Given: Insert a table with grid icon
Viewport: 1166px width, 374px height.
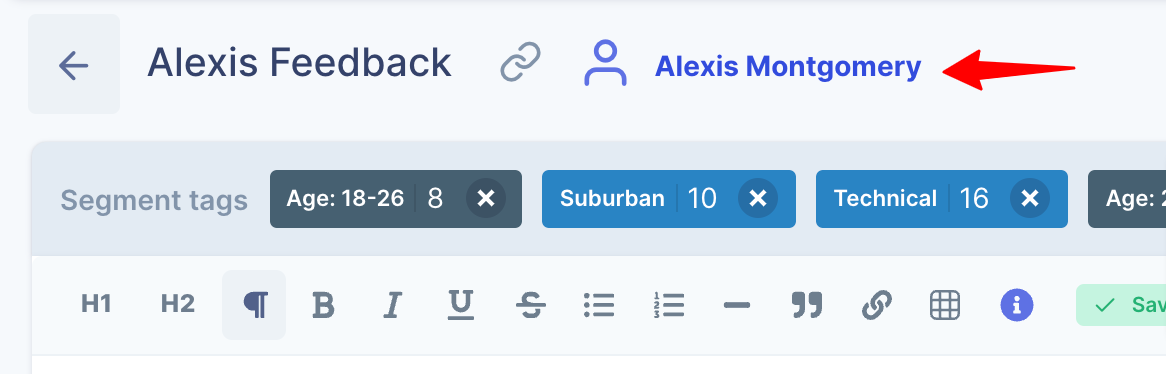Looking at the screenshot, I should coord(945,305).
